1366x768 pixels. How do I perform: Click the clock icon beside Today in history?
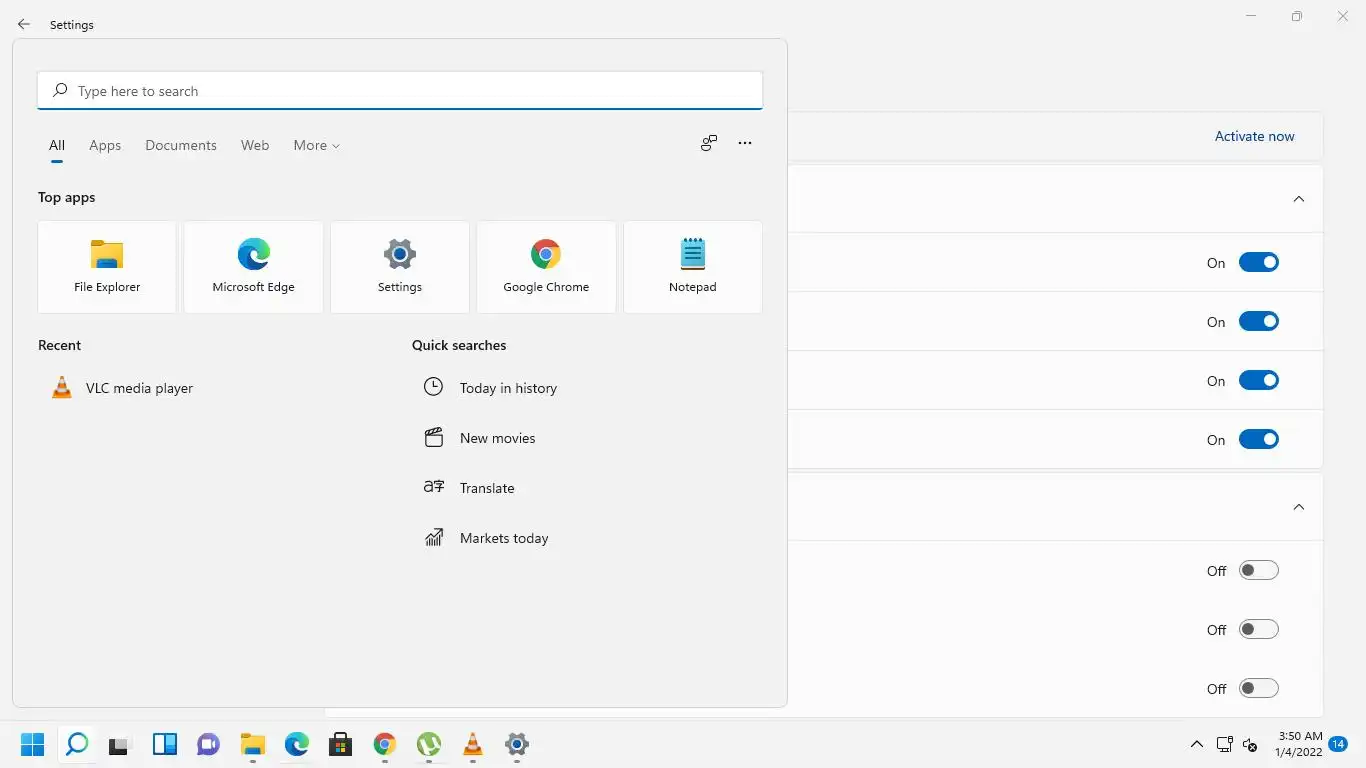433,387
